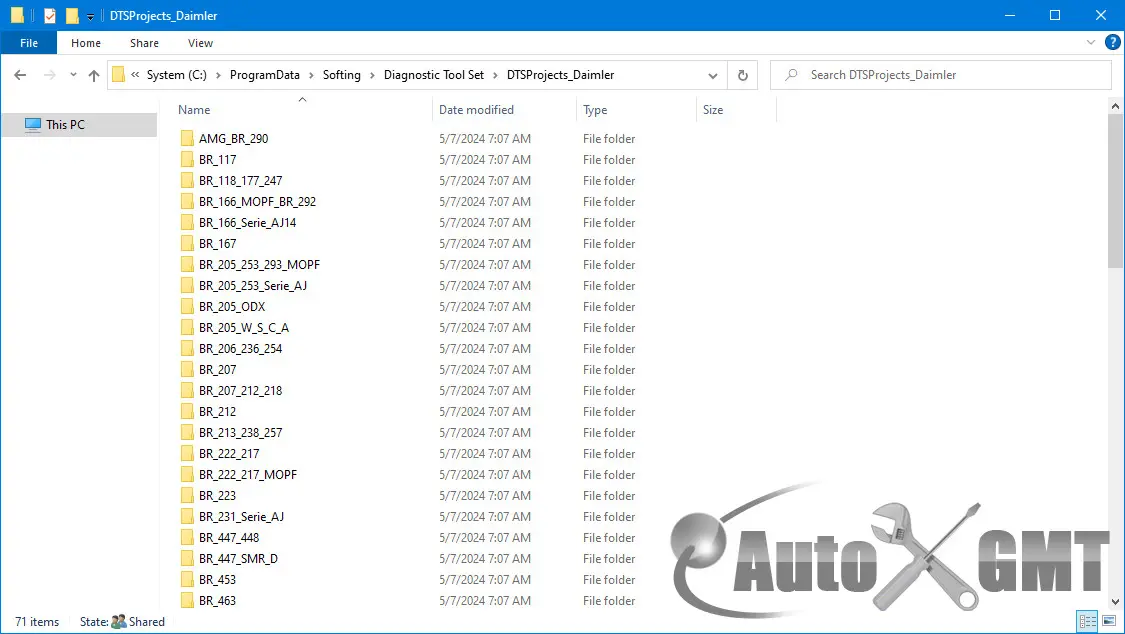Click the Properties quick access icon

(50, 15)
